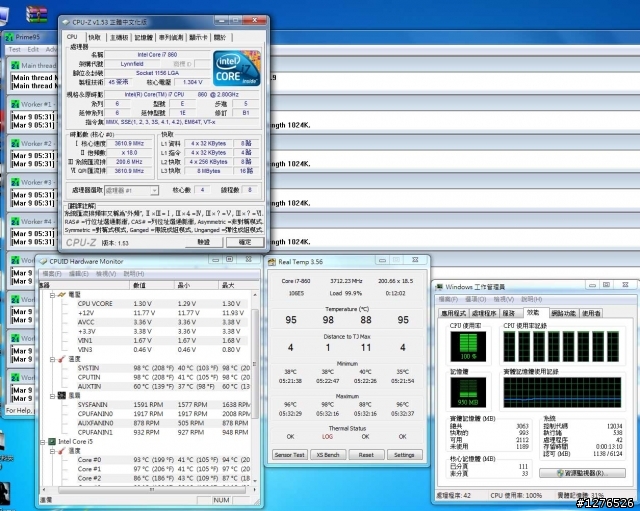Click the Main thread window icon in Prime95
The height and width of the screenshot is (511, 640).
(x=16, y=65)
